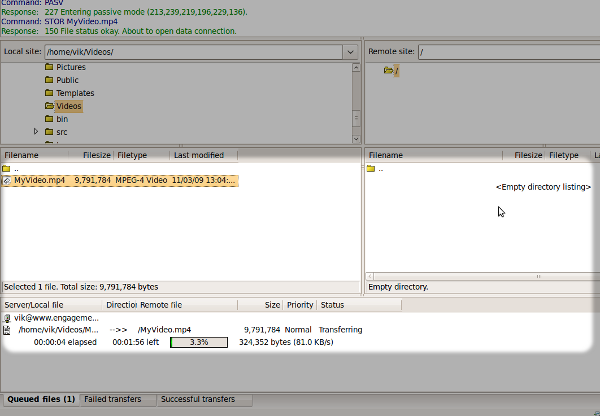Click the 00:00:04 elapsed time text
The width and height of the screenshot is (600, 416).
pyautogui.click(x=65, y=342)
